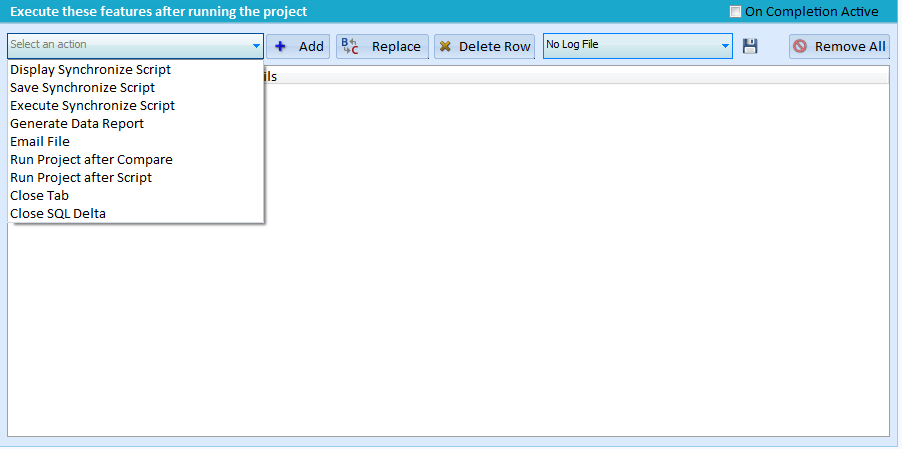Choose Display Synchronize Script from the list

point(136,70)
